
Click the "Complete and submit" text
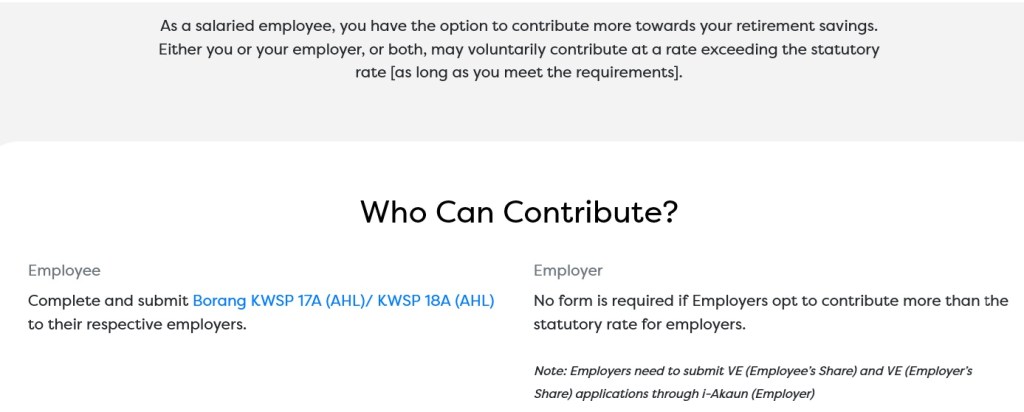tap(108, 301)
